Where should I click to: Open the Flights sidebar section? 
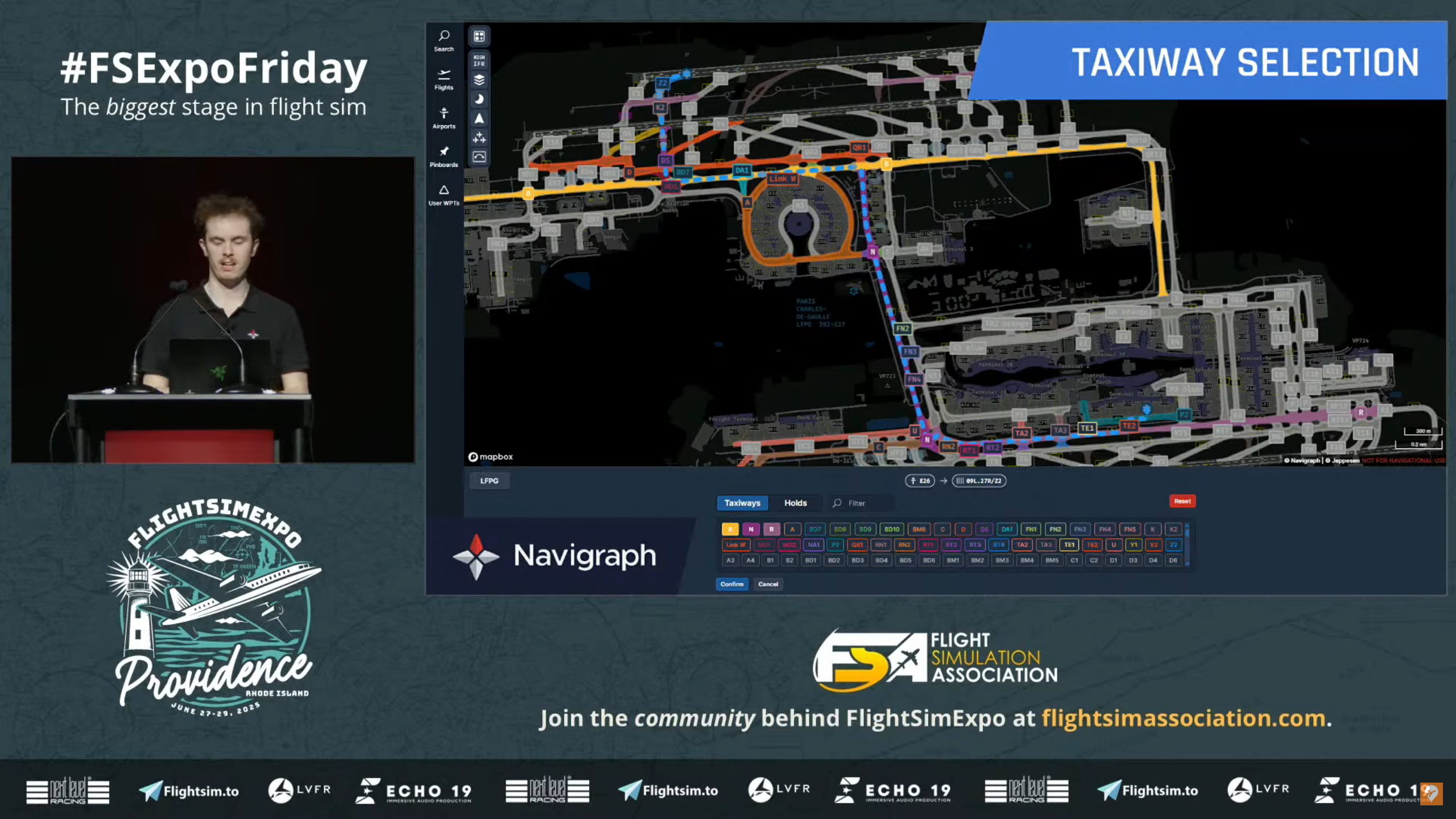click(x=444, y=79)
